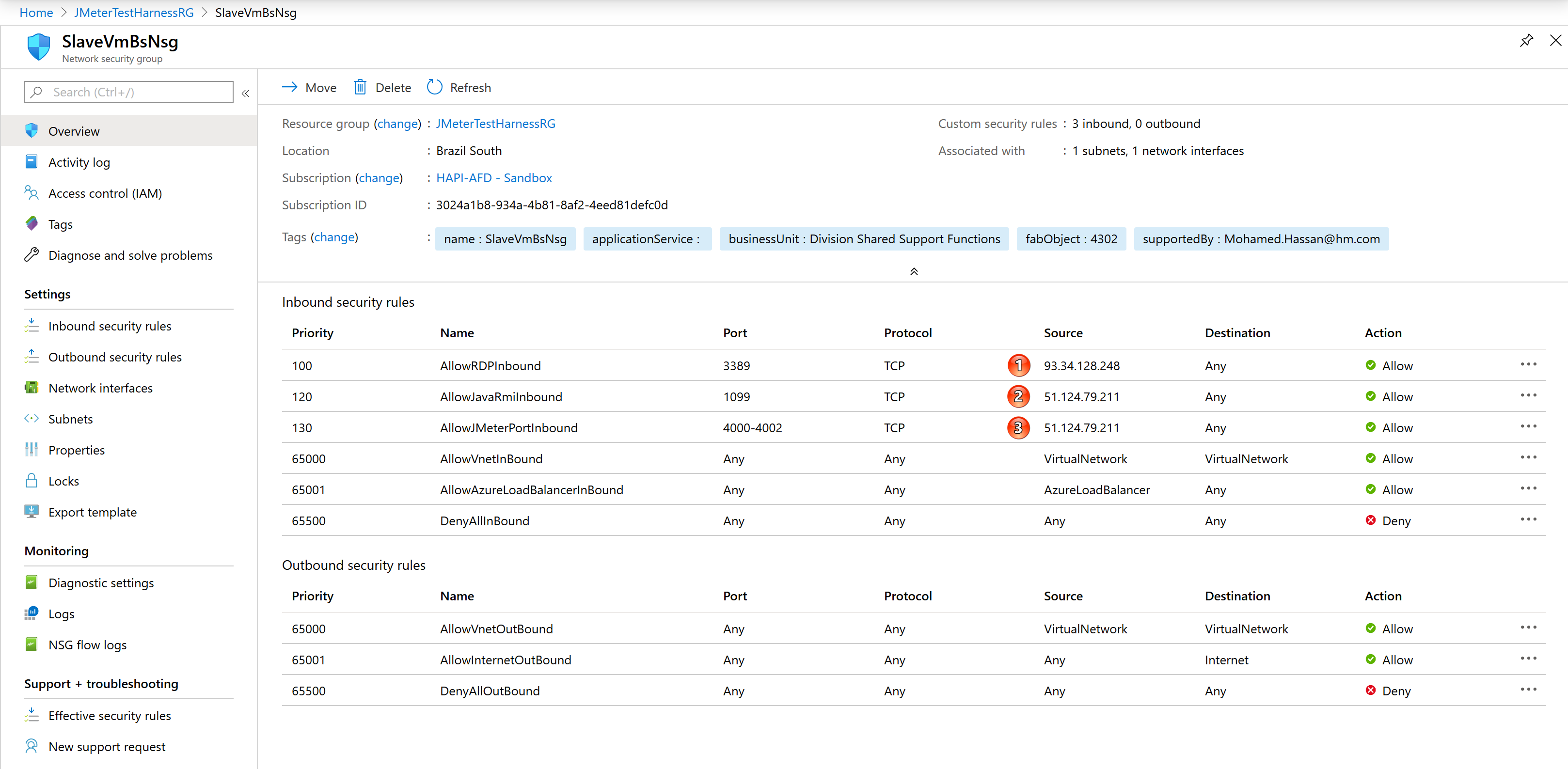Select Inbound security rules menu item
The height and width of the screenshot is (769, 1568).
(110, 326)
